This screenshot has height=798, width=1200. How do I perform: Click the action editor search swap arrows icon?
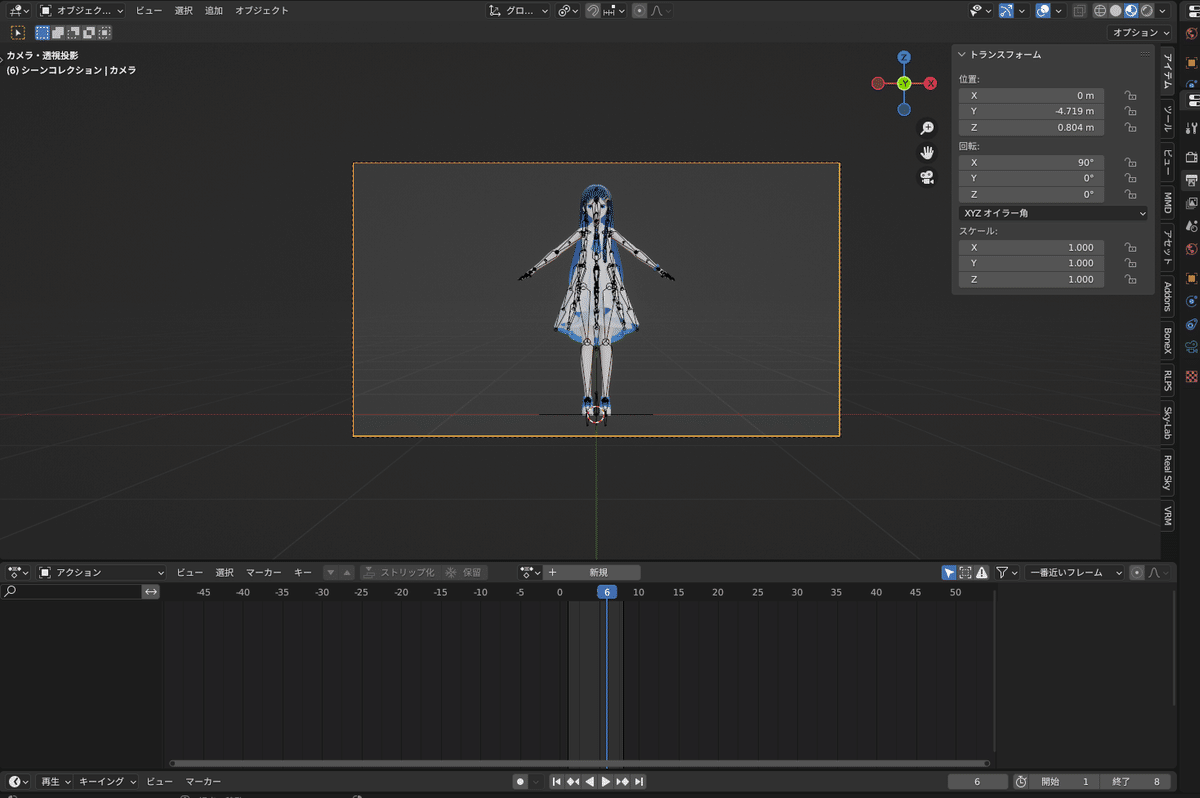pos(151,592)
